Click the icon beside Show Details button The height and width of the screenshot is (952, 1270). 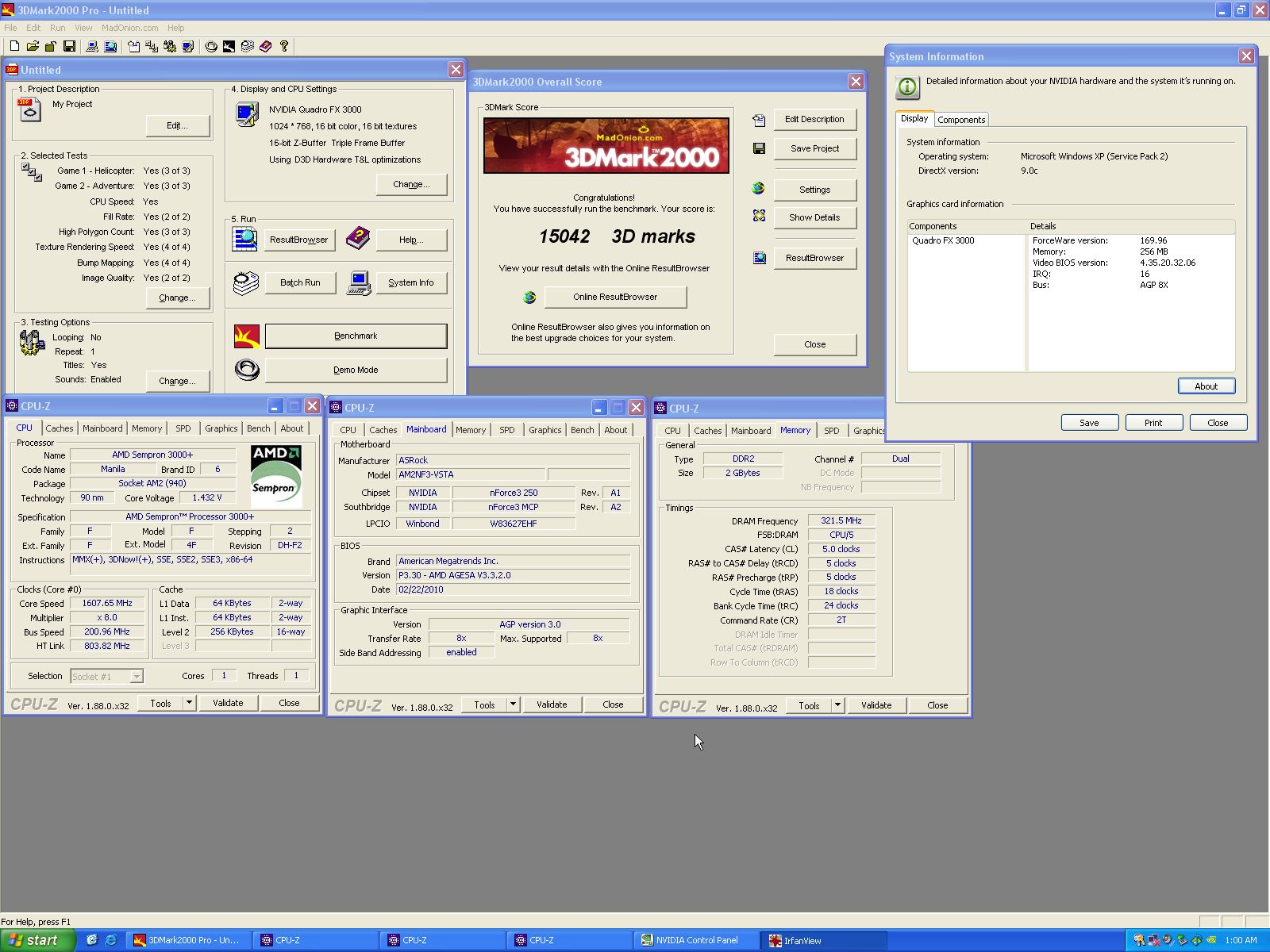(759, 216)
